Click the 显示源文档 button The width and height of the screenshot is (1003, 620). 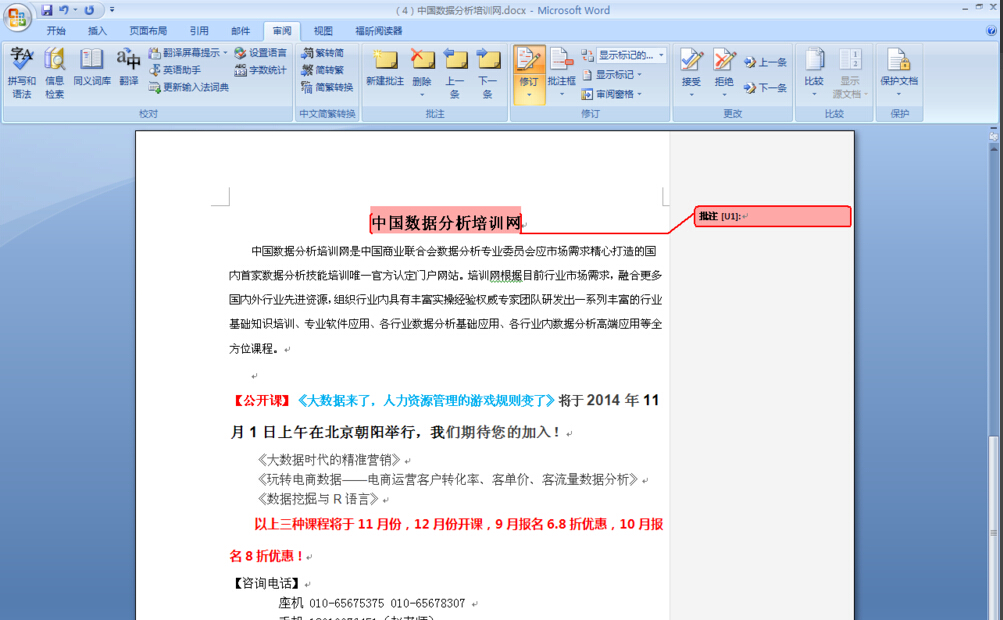pos(850,72)
